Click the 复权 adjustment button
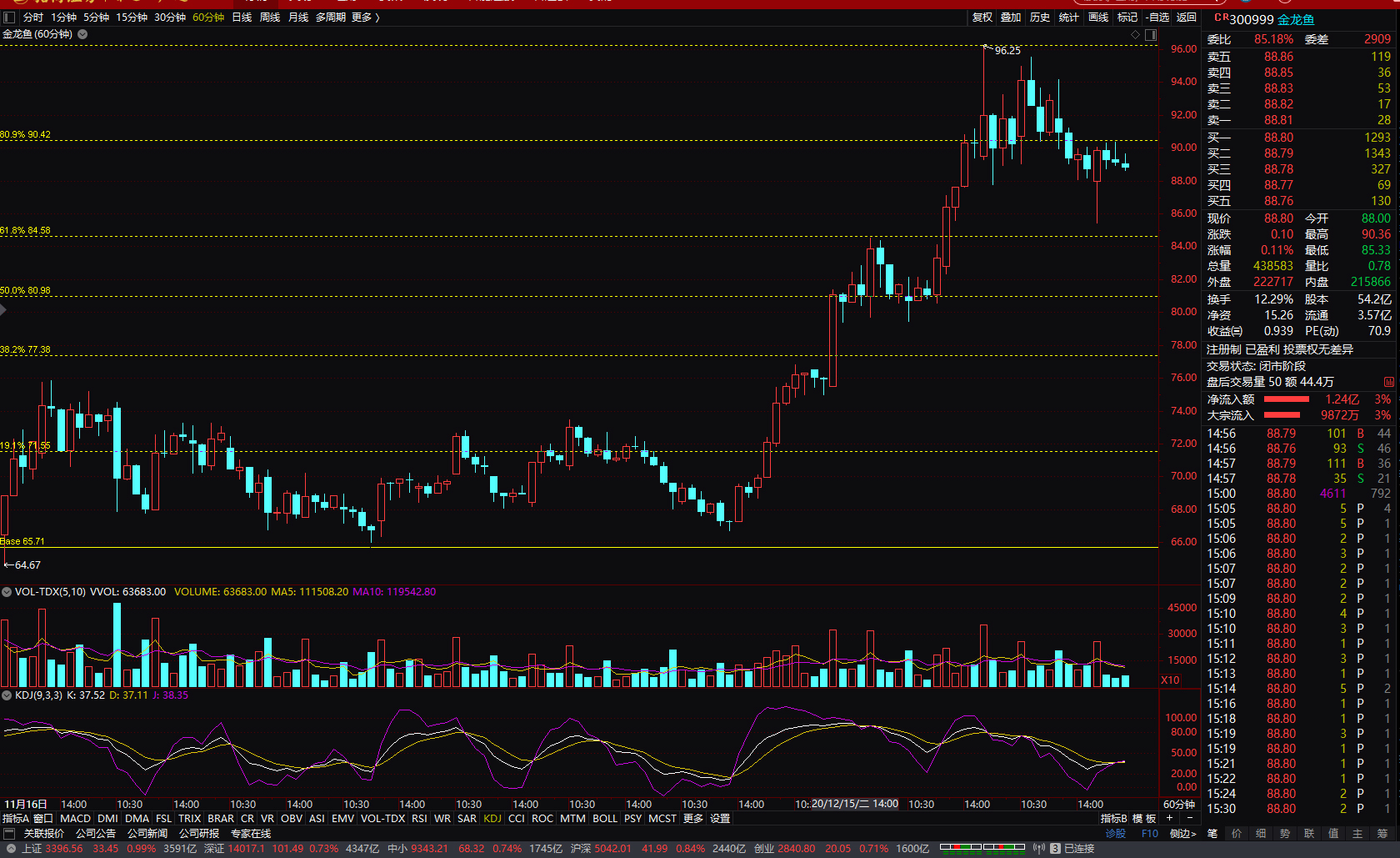 coord(982,18)
